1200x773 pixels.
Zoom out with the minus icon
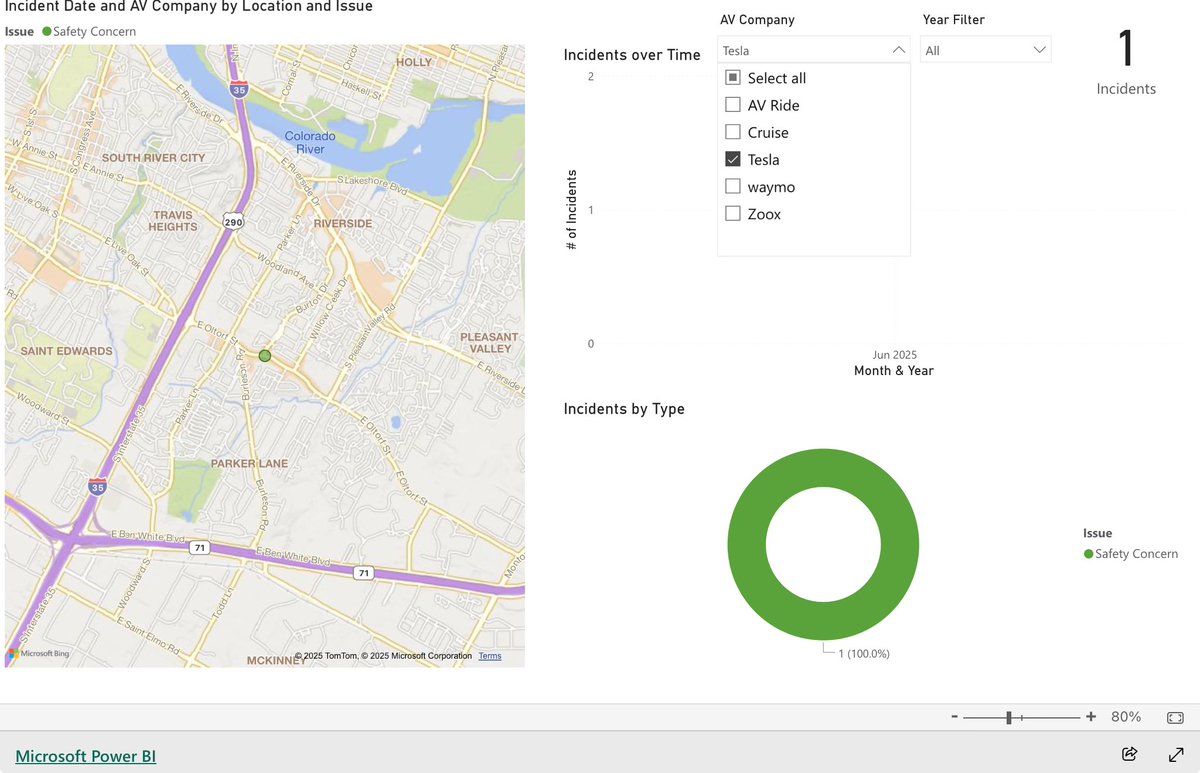tap(955, 717)
